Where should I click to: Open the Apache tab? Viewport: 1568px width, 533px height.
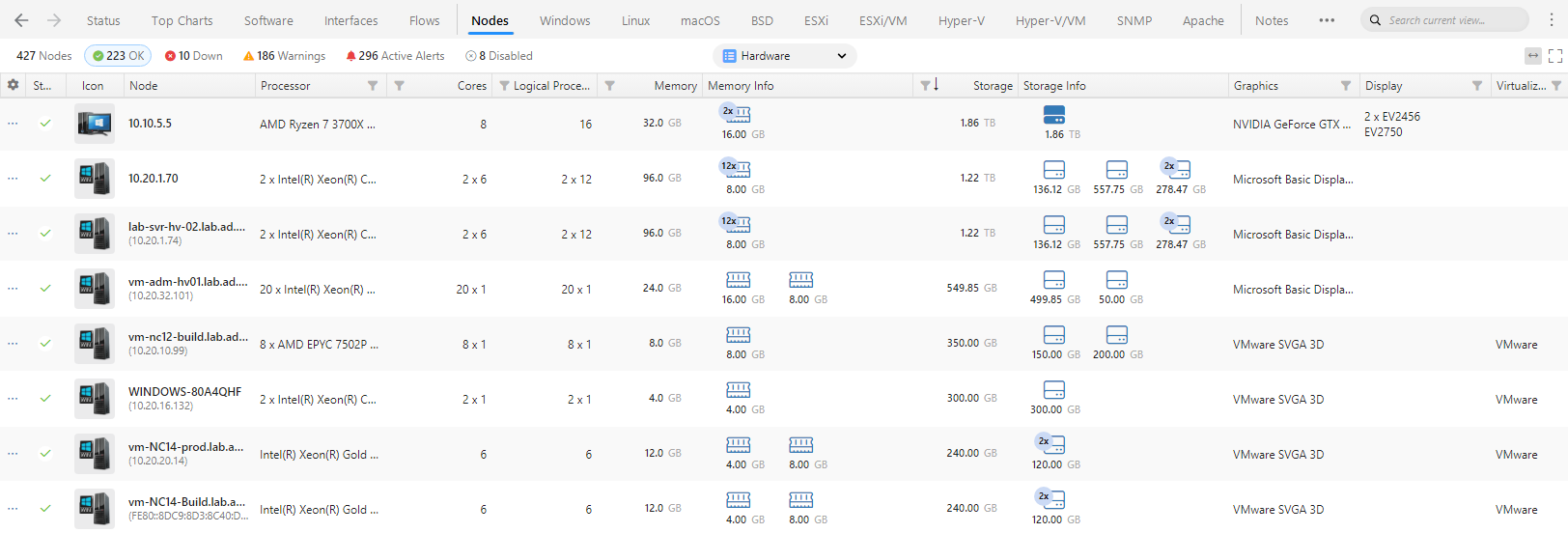[x=1203, y=20]
